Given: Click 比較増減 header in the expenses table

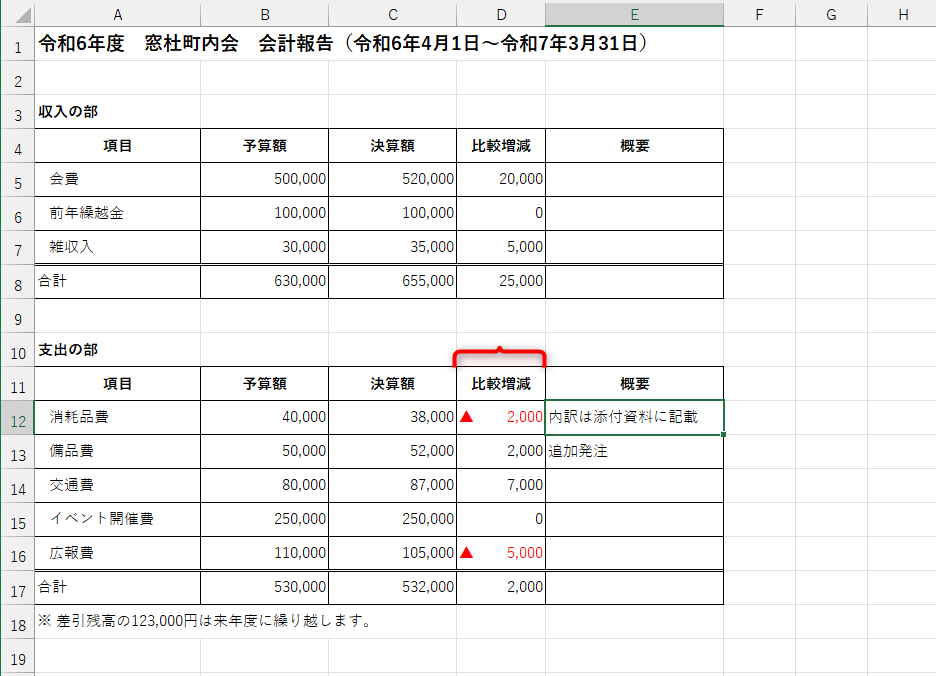Looking at the screenshot, I should point(501,384).
